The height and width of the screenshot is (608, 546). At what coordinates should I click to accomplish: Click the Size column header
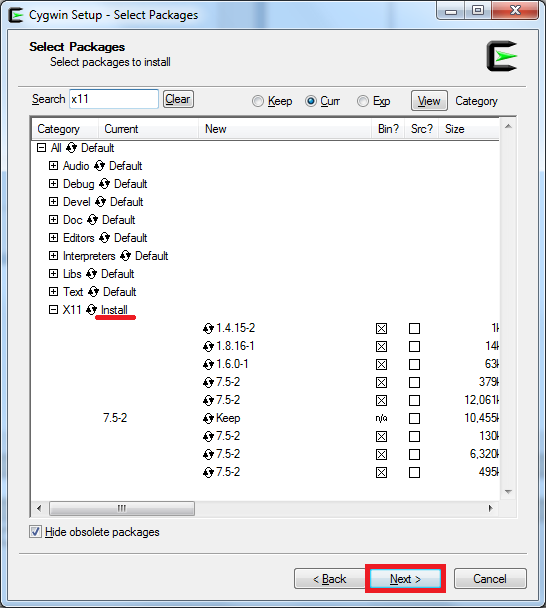(x=468, y=129)
